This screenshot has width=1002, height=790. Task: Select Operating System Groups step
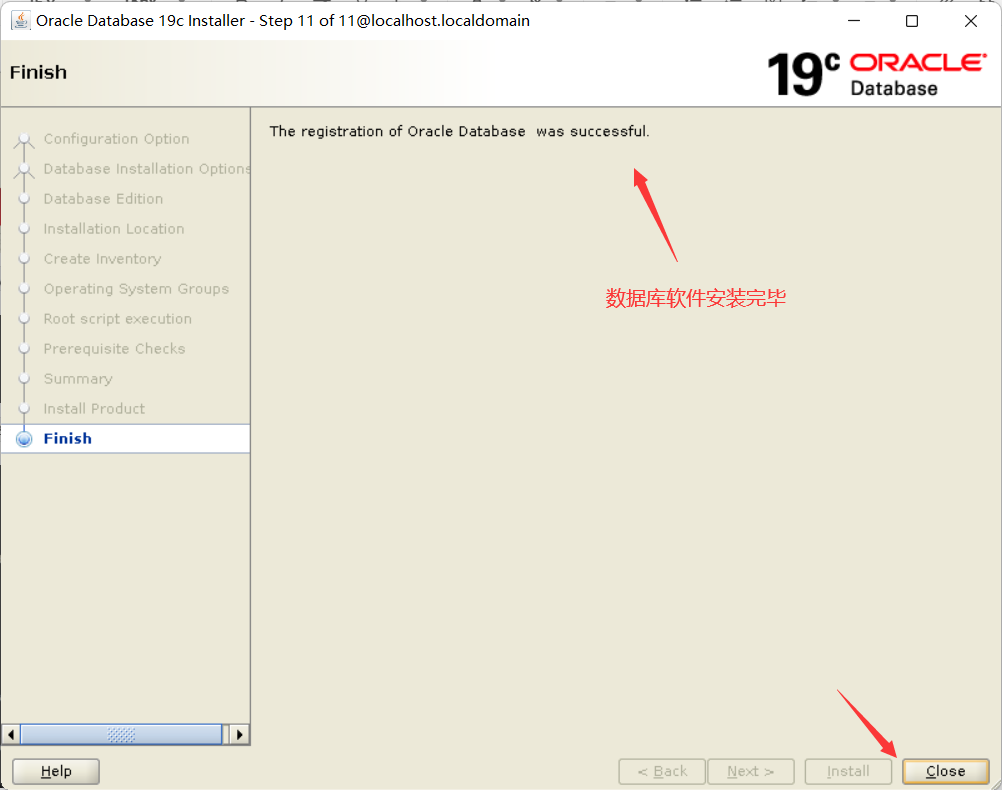(136, 289)
